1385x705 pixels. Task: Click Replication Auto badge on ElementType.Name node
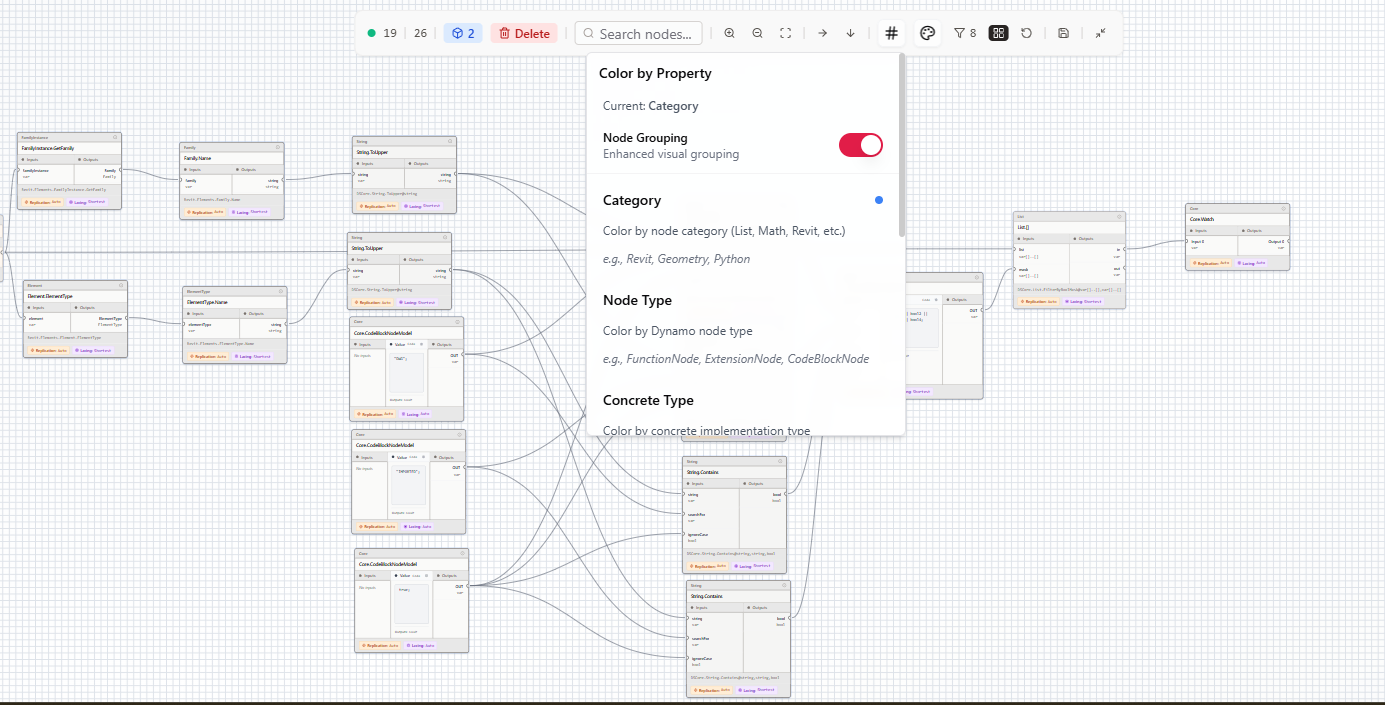(209, 356)
